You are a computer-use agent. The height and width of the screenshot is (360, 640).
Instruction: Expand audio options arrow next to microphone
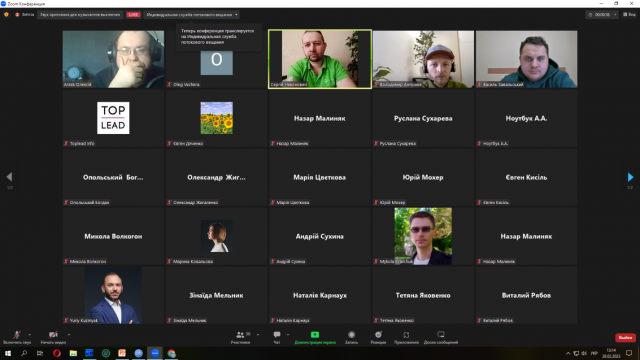click(x=29, y=335)
